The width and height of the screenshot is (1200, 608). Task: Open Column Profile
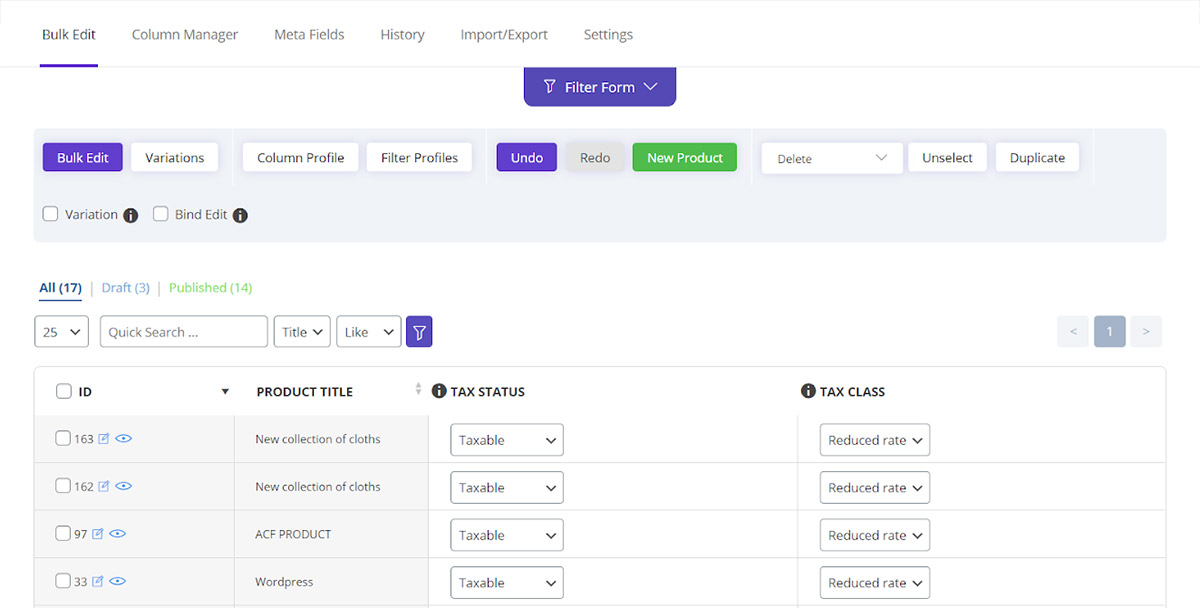point(301,157)
